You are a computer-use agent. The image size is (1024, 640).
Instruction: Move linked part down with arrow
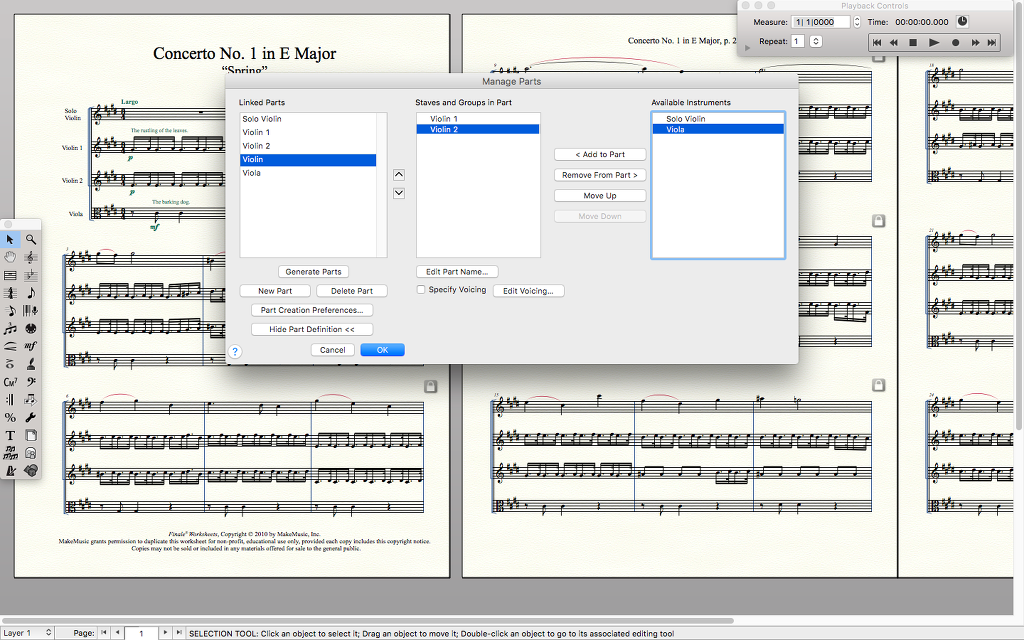[399, 193]
